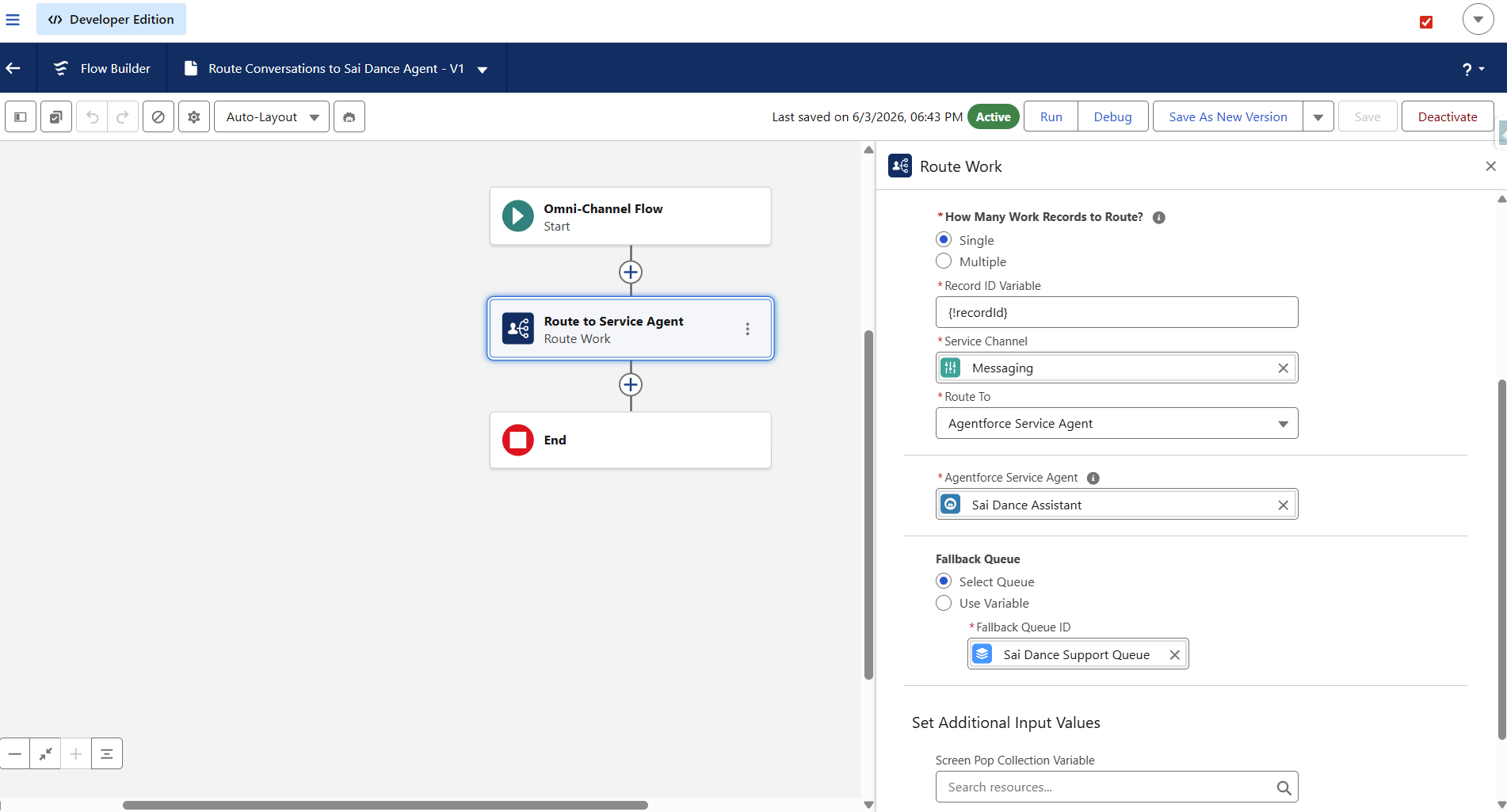Add element before the End node
This screenshot has width=1507, height=812.
click(631, 385)
